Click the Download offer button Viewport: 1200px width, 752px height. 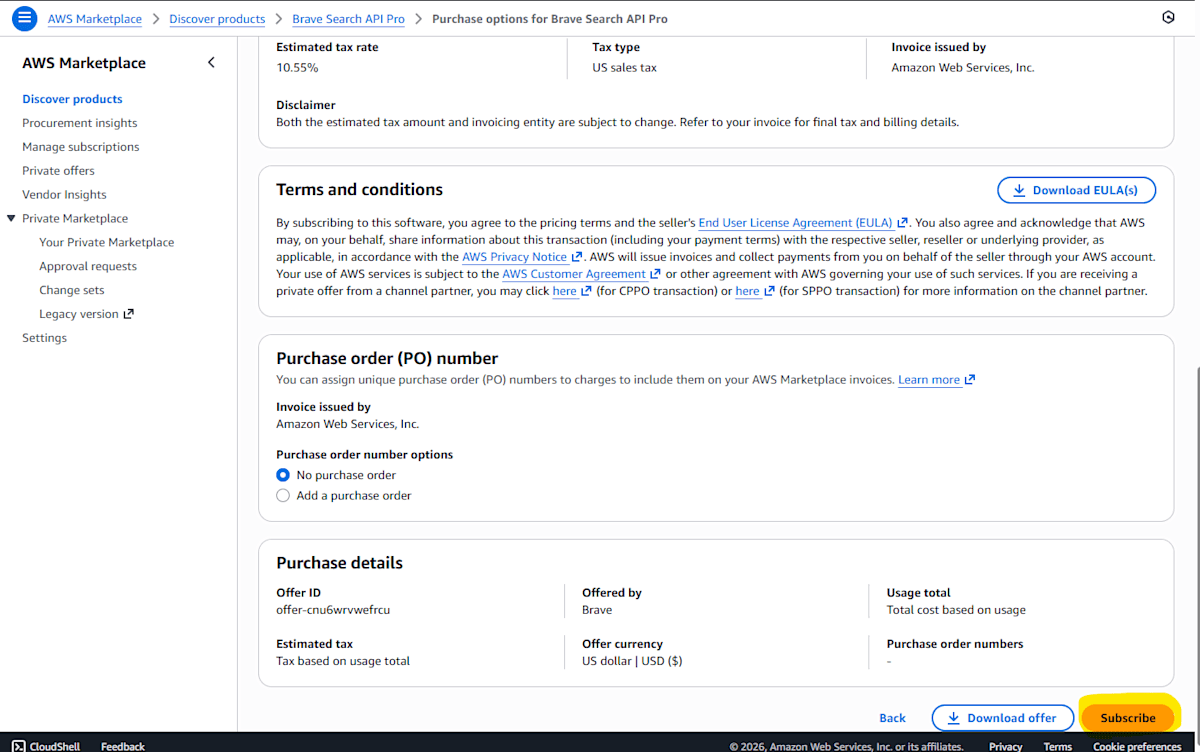tap(1002, 718)
